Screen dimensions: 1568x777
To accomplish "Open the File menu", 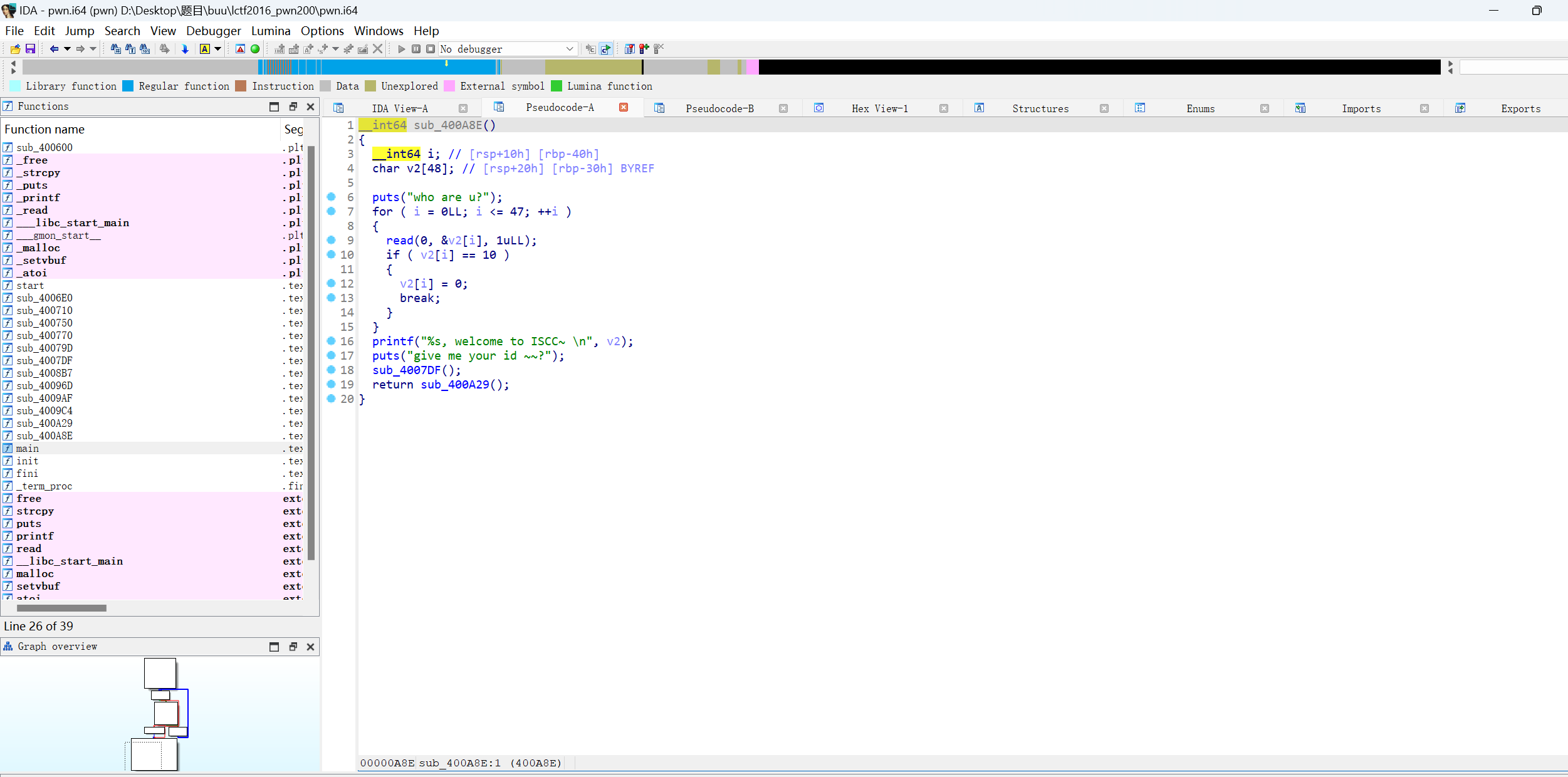I will coord(14,31).
